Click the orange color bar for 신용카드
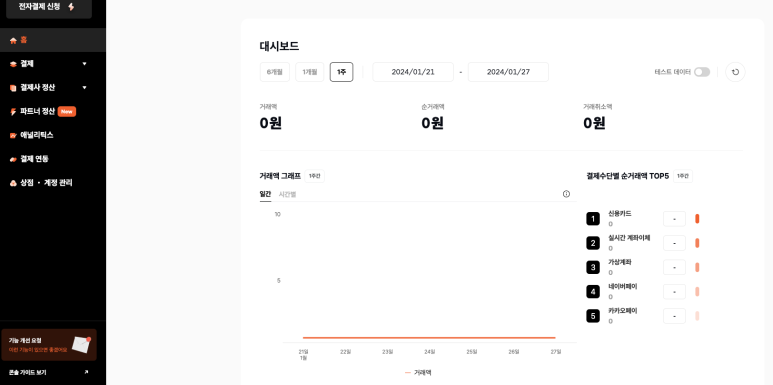 (697, 219)
